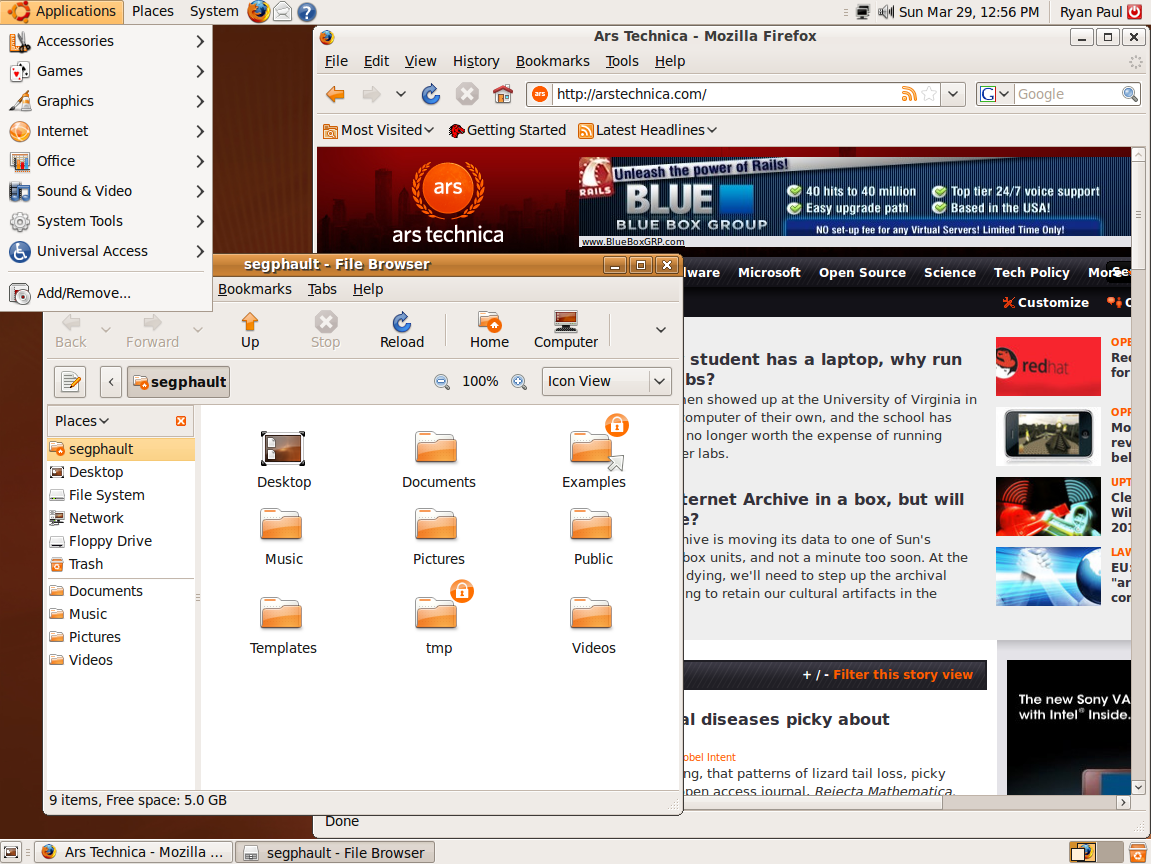Image resolution: width=1151 pixels, height=866 pixels.
Task: Open the Firefox history dropdown arrow
Action: [x=400, y=94]
